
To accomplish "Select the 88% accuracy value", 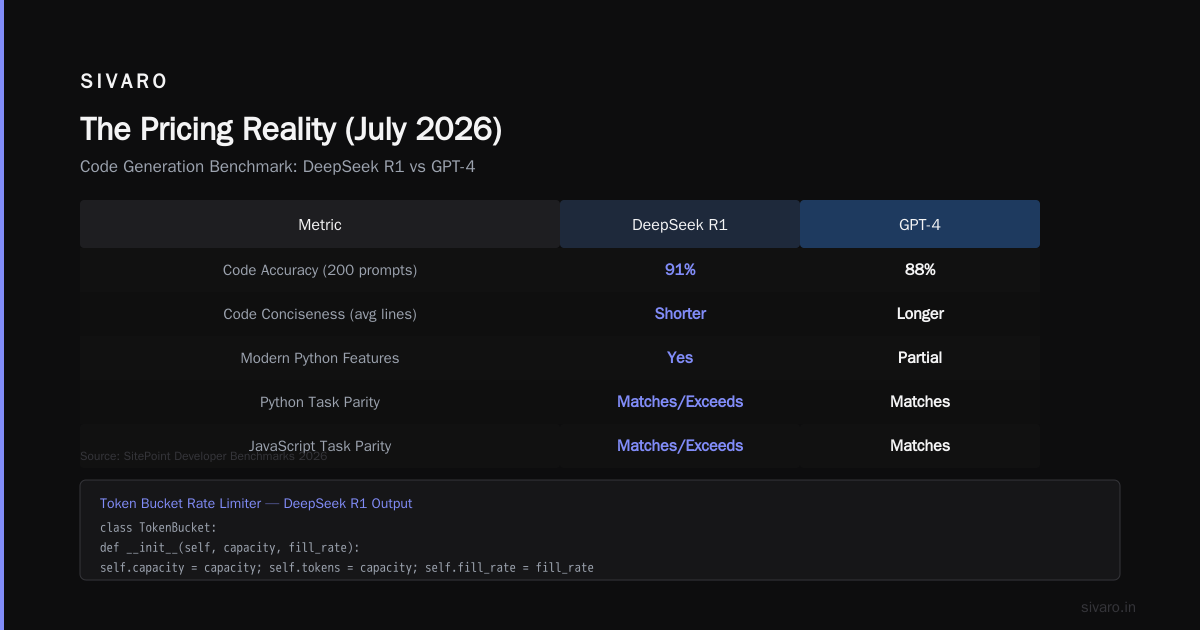I will coord(920,270).
